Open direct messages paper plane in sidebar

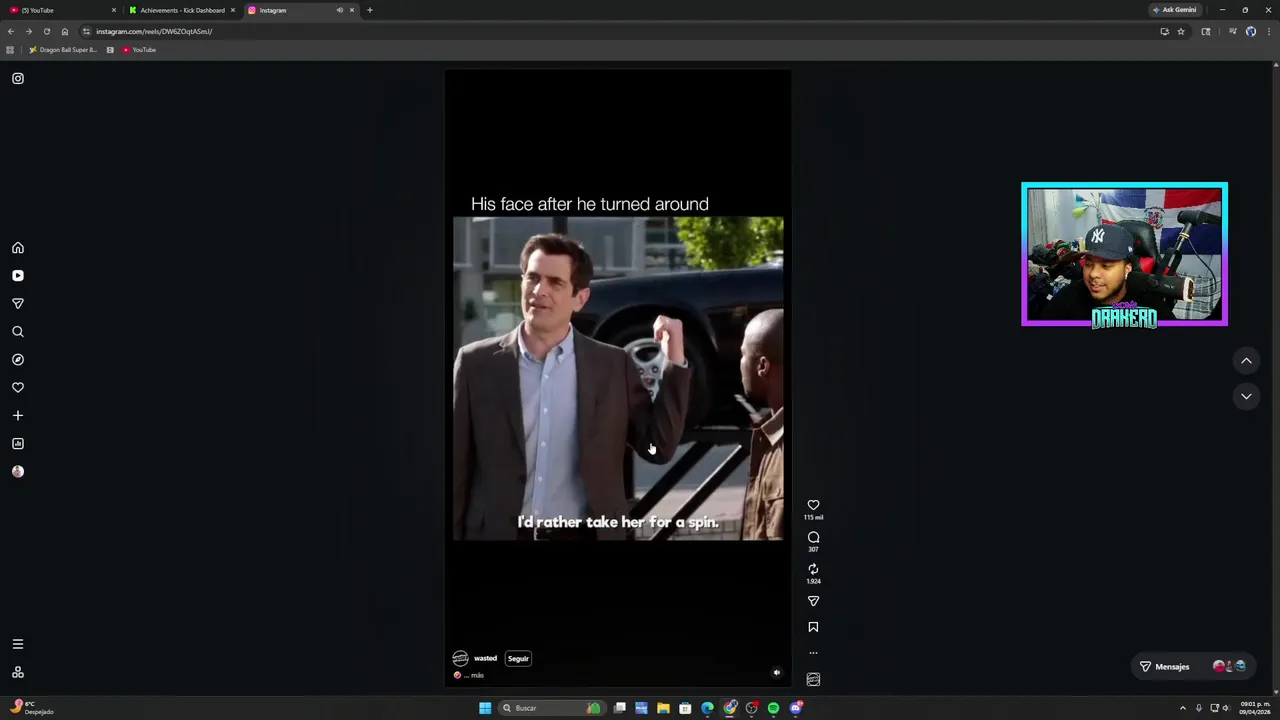tap(18, 304)
